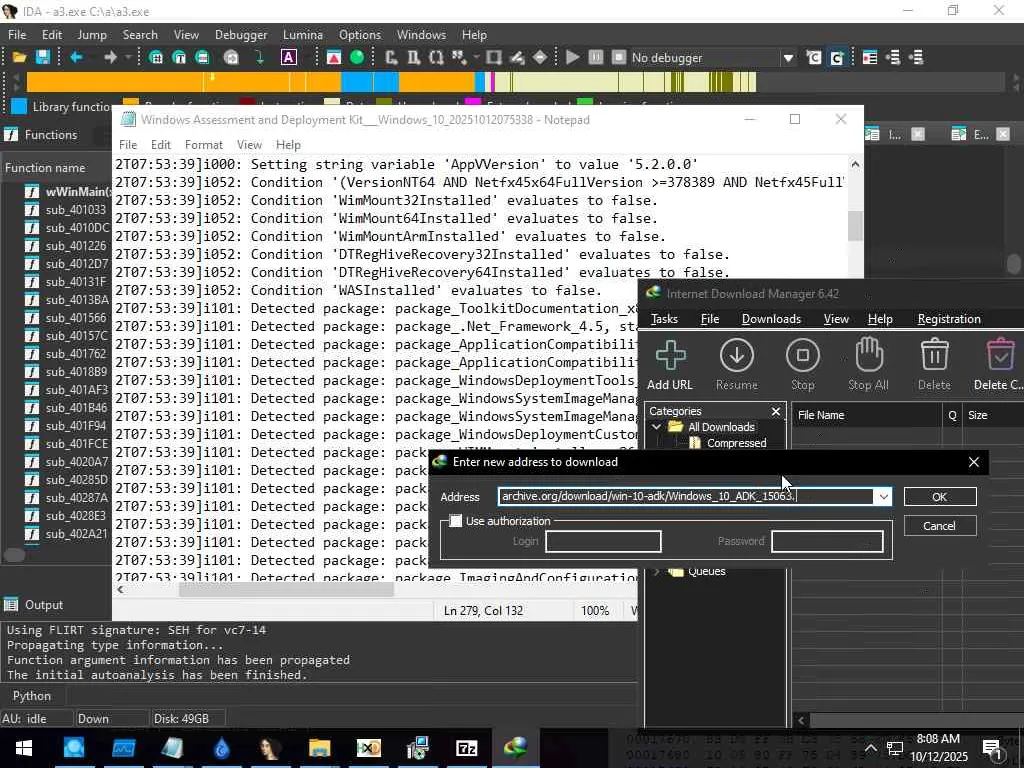The height and width of the screenshot is (768, 1024).
Task: Open the Edit menu in Notepad
Action: coord(161,145)
